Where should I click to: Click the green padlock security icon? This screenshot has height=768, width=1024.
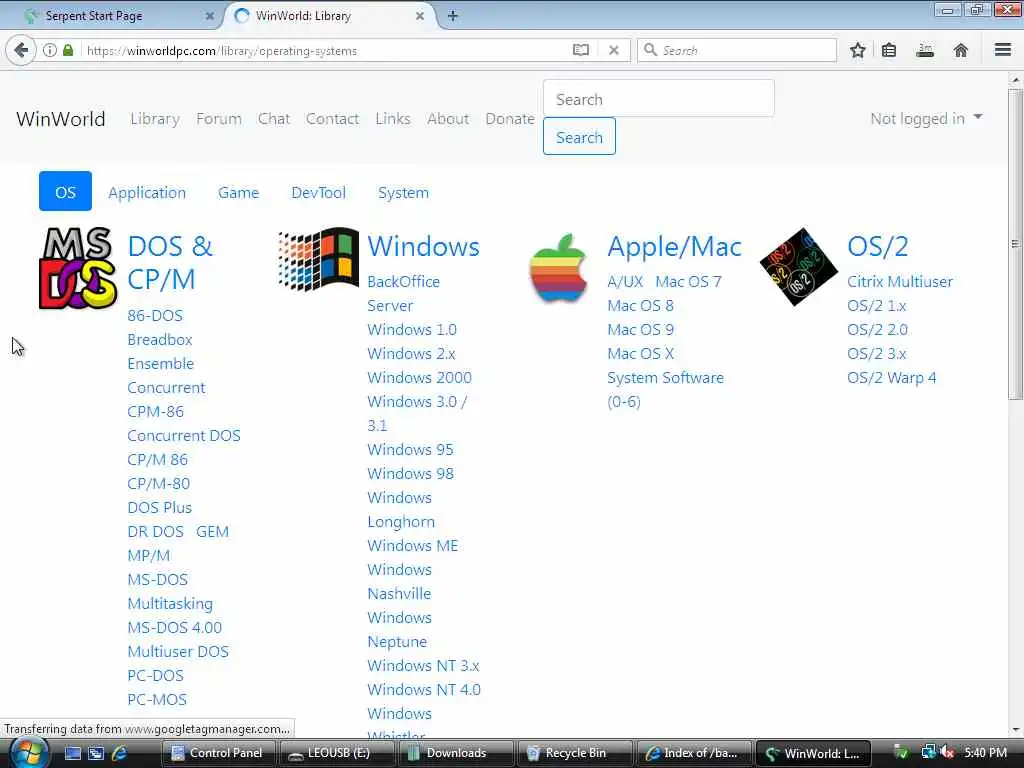pyautogui.click(x=68, y=50)
